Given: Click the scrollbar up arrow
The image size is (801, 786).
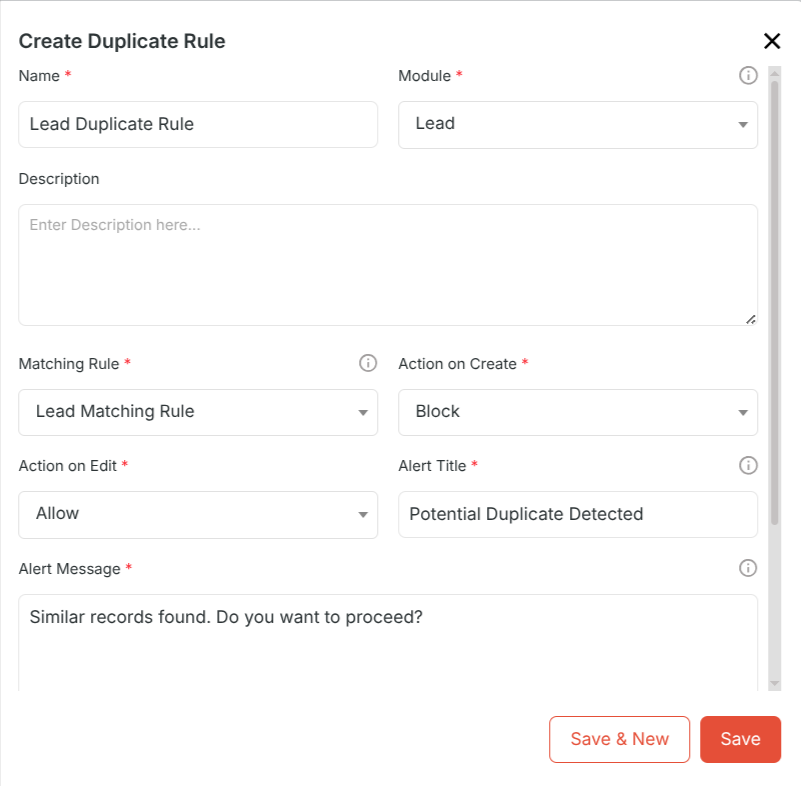Looking at the screenshot, I should (x=774, y=73).
